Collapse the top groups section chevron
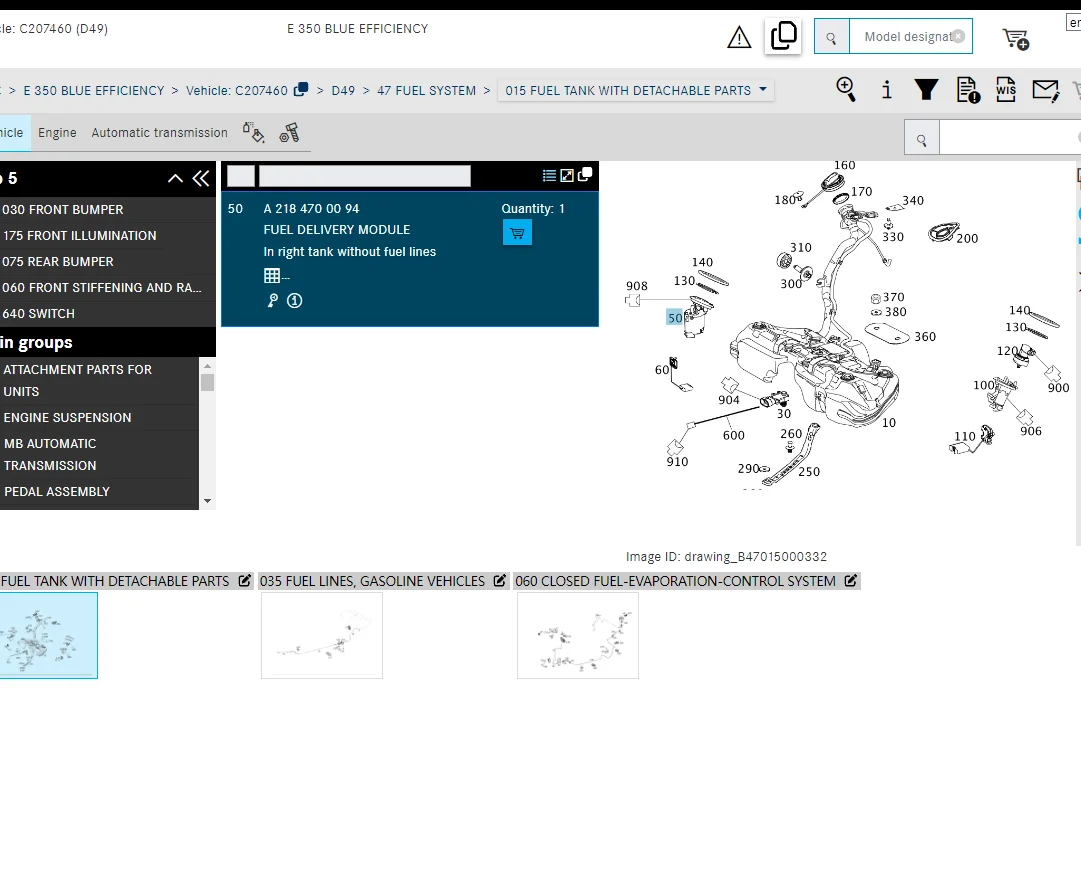Screen dimensions: 1081x879 175,179
